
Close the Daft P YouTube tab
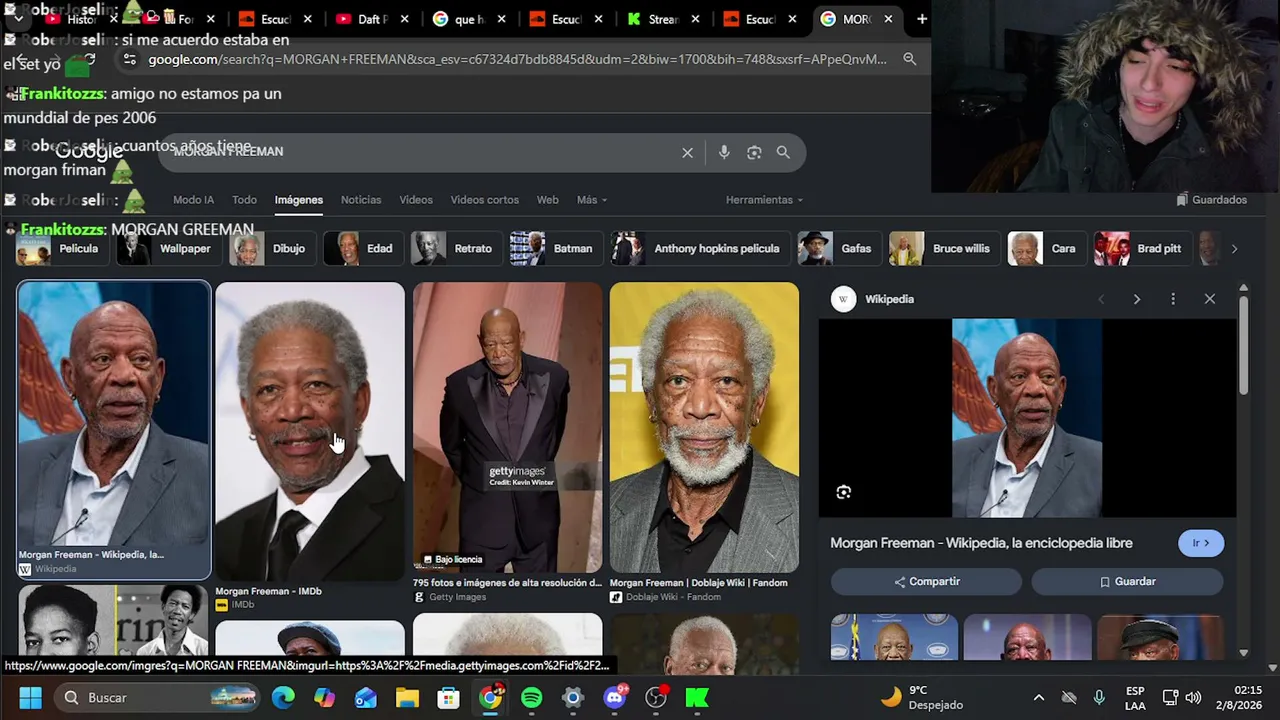[404, 19]
